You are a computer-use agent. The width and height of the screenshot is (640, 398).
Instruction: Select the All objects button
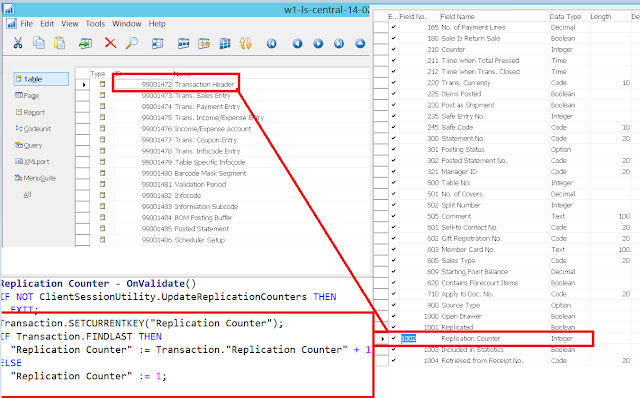tap(27, 195)
